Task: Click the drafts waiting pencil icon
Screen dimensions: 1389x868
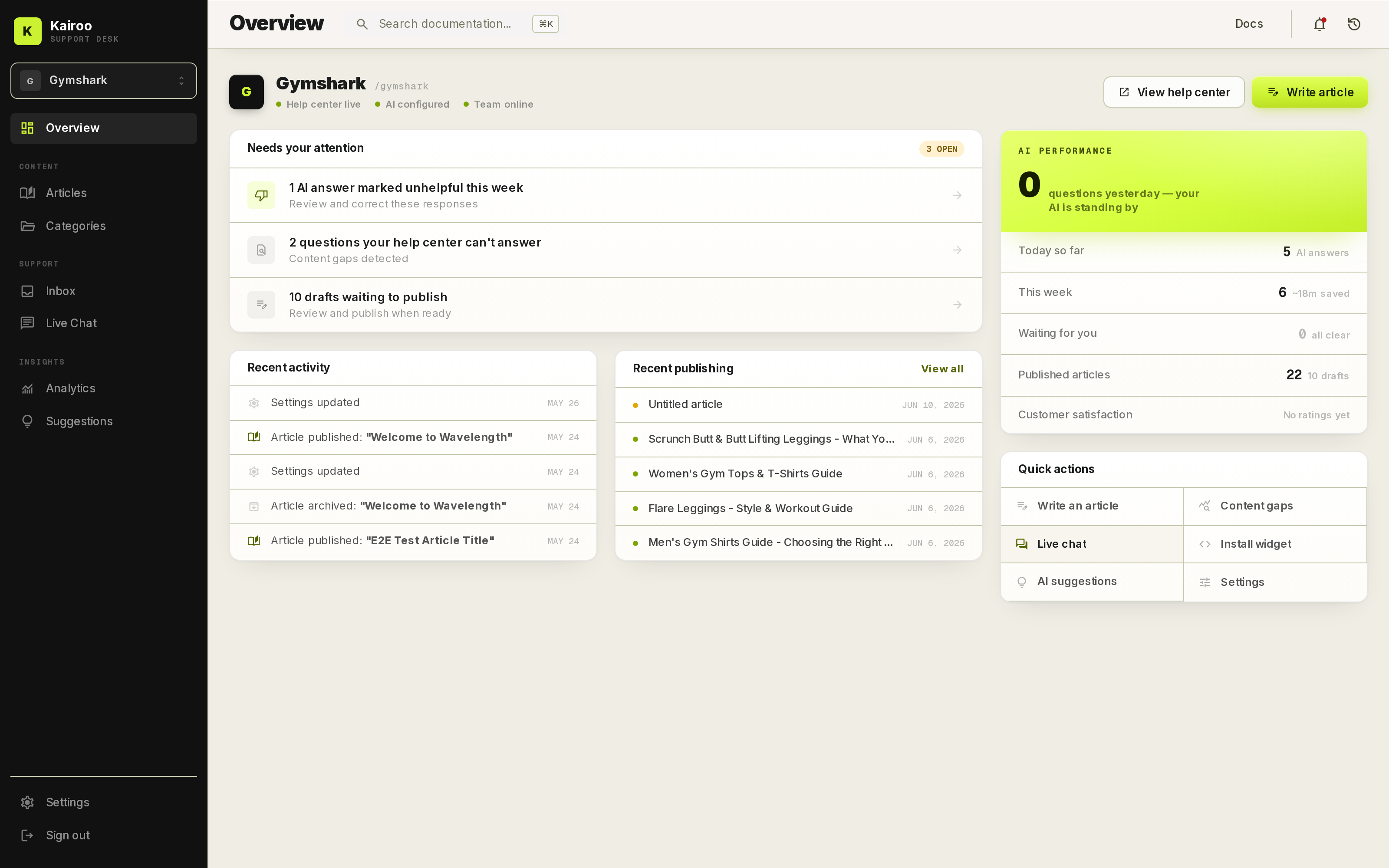Action: (x=261, y=304)
